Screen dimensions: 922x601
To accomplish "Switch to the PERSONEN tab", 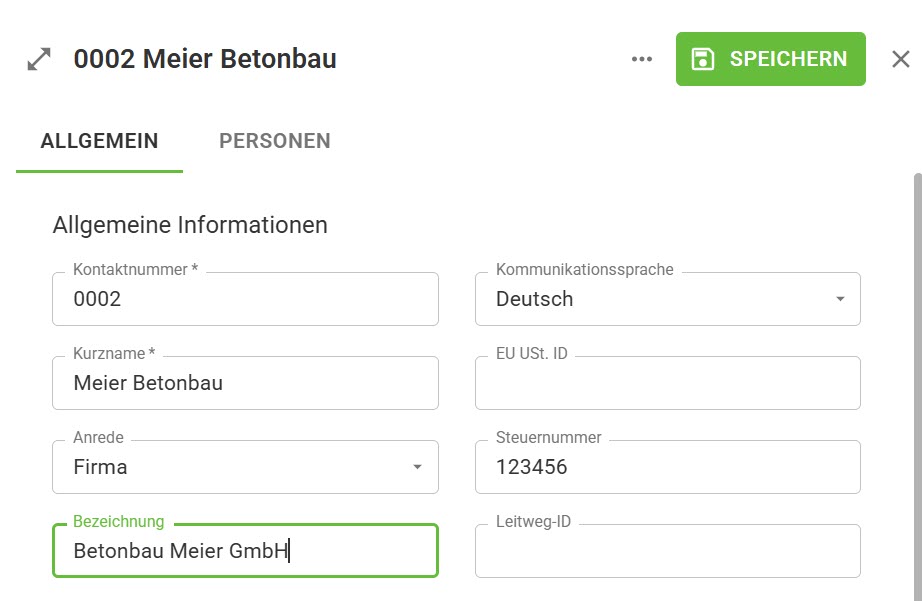I will (x=274, y=141).
